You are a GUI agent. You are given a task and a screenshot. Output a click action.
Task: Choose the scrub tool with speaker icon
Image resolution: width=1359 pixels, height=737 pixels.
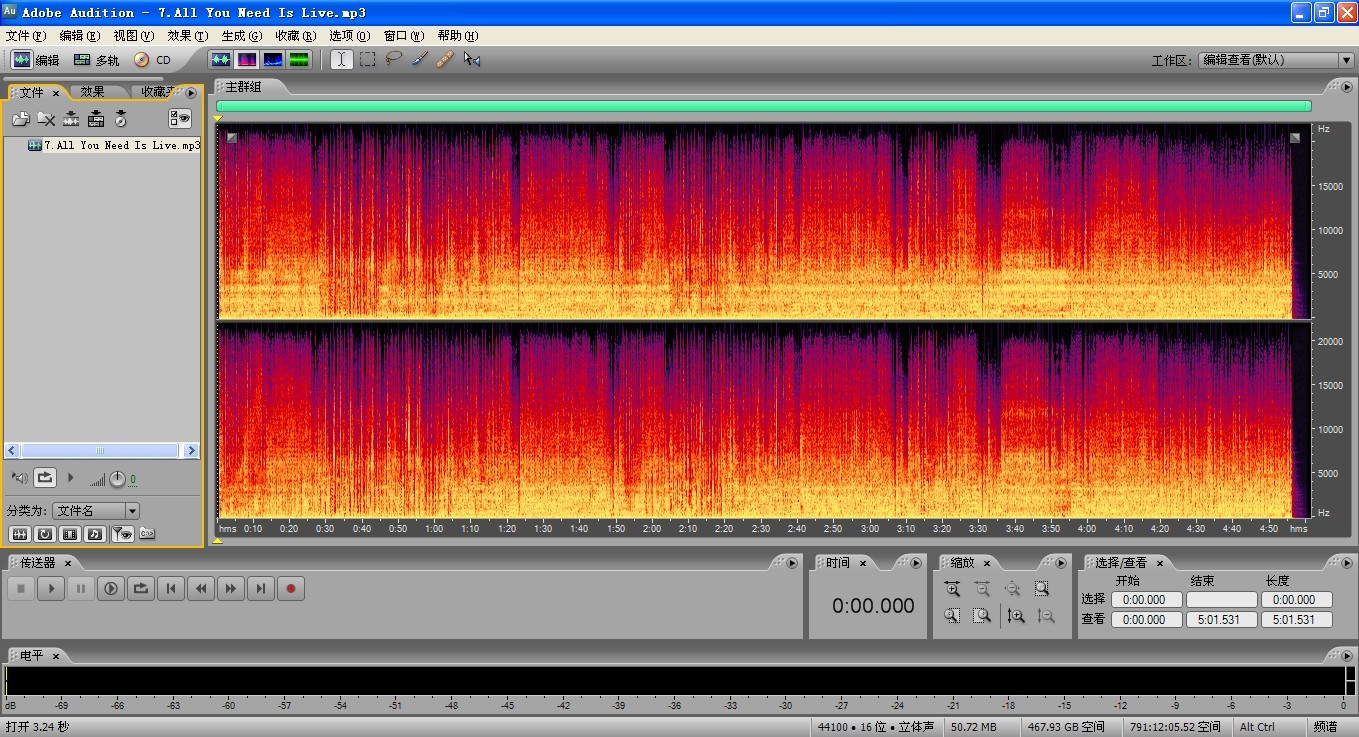pyautogui.click(x=472, y=60)
